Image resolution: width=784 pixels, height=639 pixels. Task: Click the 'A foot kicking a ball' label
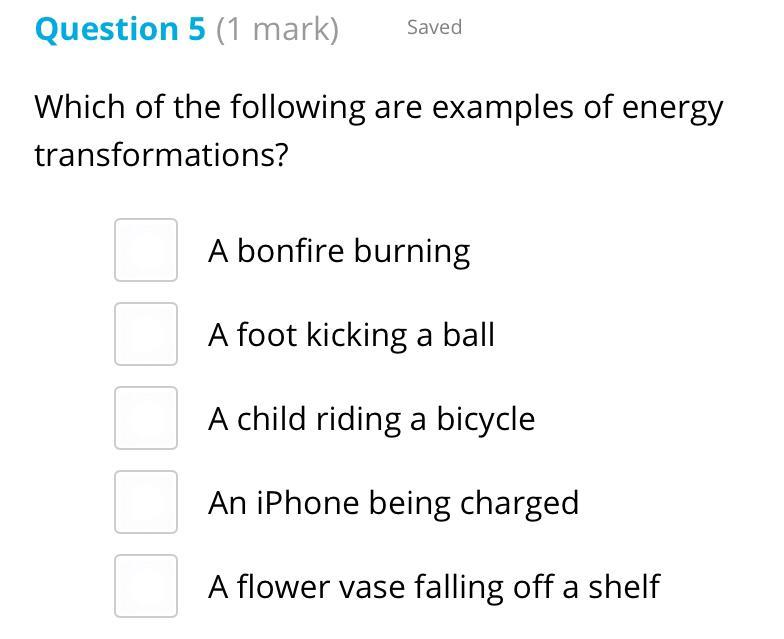351,334
